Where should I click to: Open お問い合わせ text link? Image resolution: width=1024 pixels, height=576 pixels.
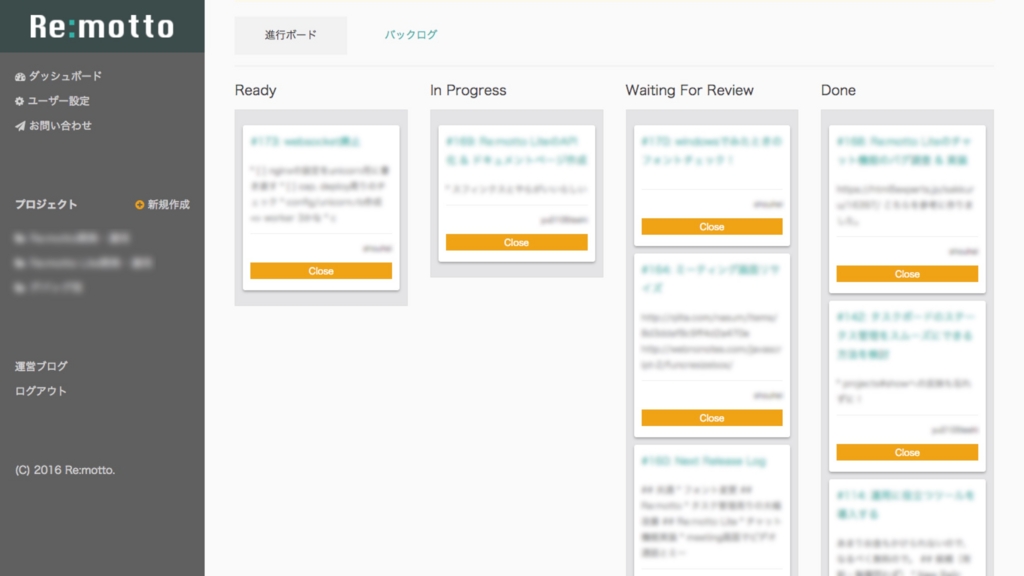tap(60, 126)
